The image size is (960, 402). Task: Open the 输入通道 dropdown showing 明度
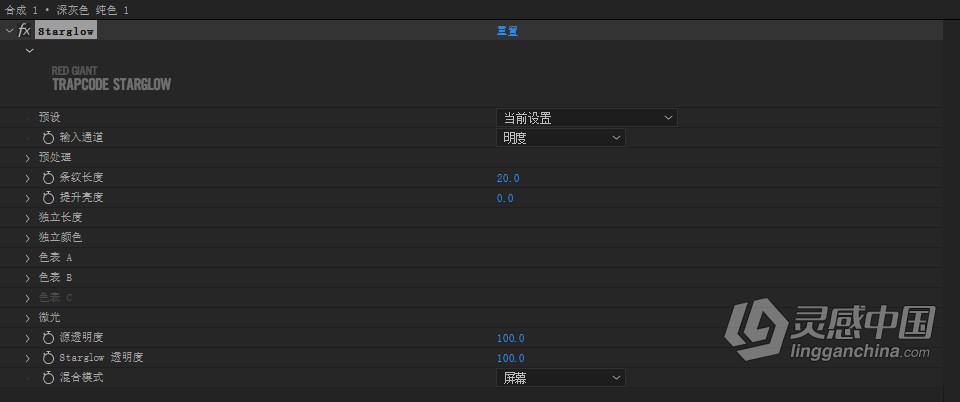560,138
